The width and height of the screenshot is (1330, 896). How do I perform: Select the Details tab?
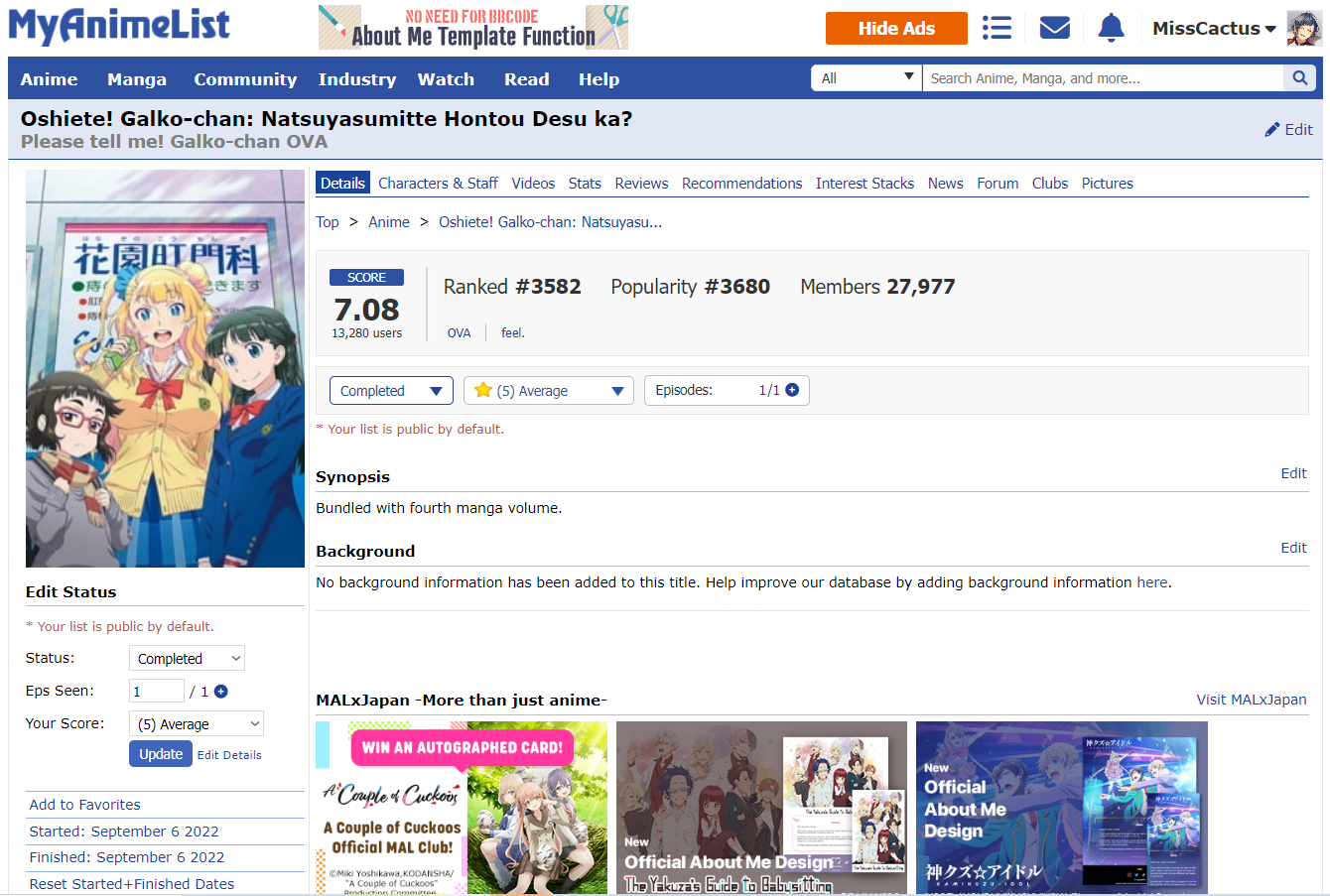[342, 183]
